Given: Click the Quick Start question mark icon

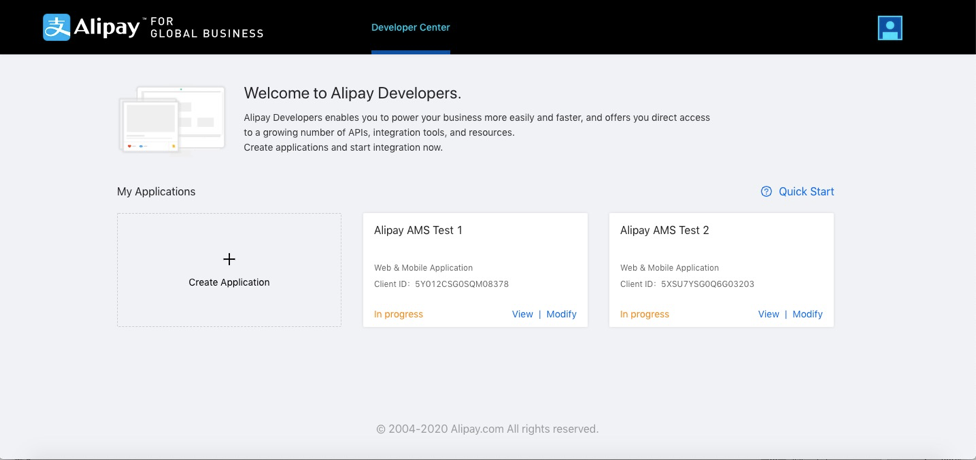Looking at the screenshot, I should pyautogui.click(x=766, y=192).
